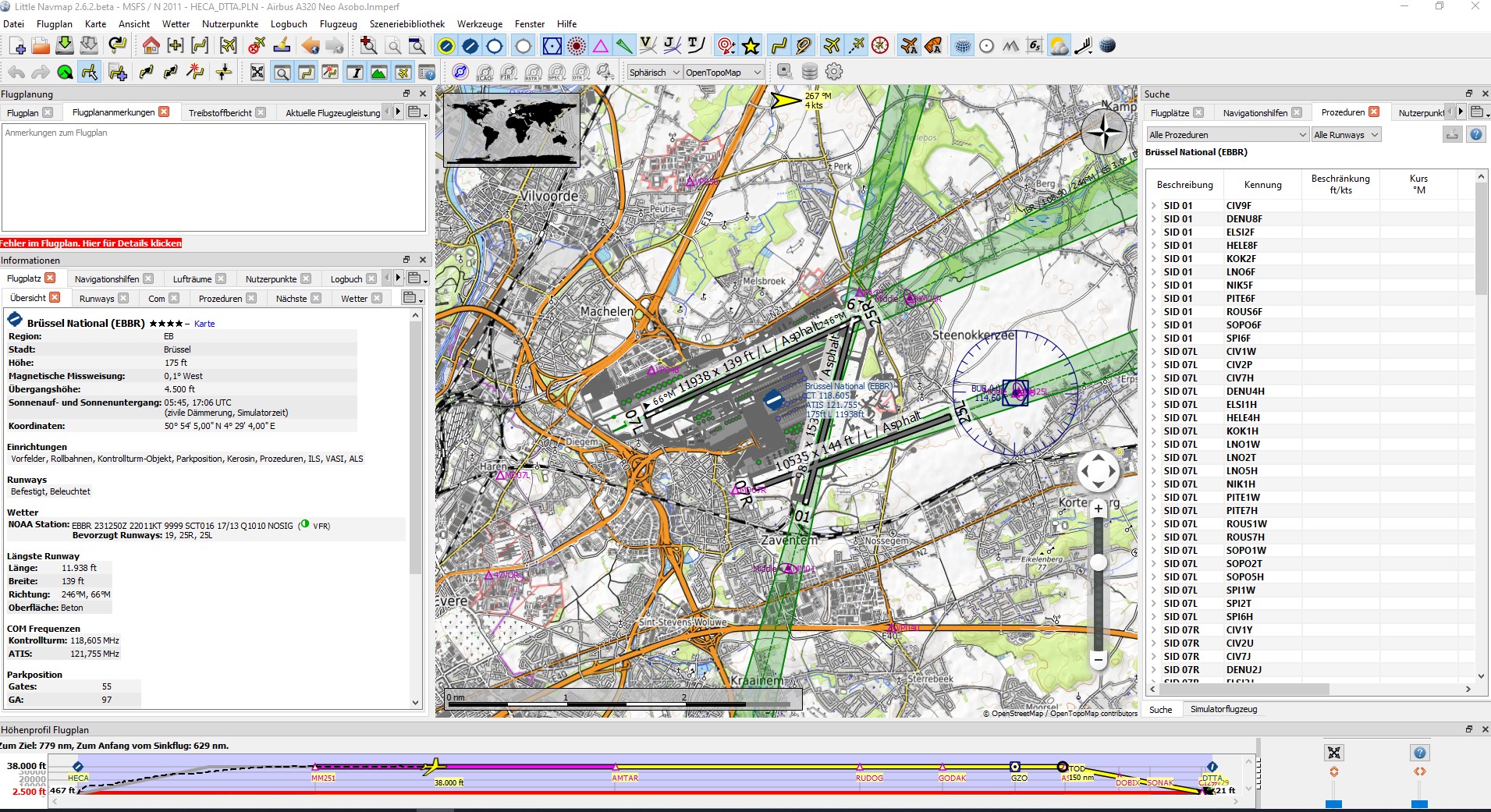Click the settings gear icon in toolbar
Screen dimensions: 1491x812
click(834, 72)
